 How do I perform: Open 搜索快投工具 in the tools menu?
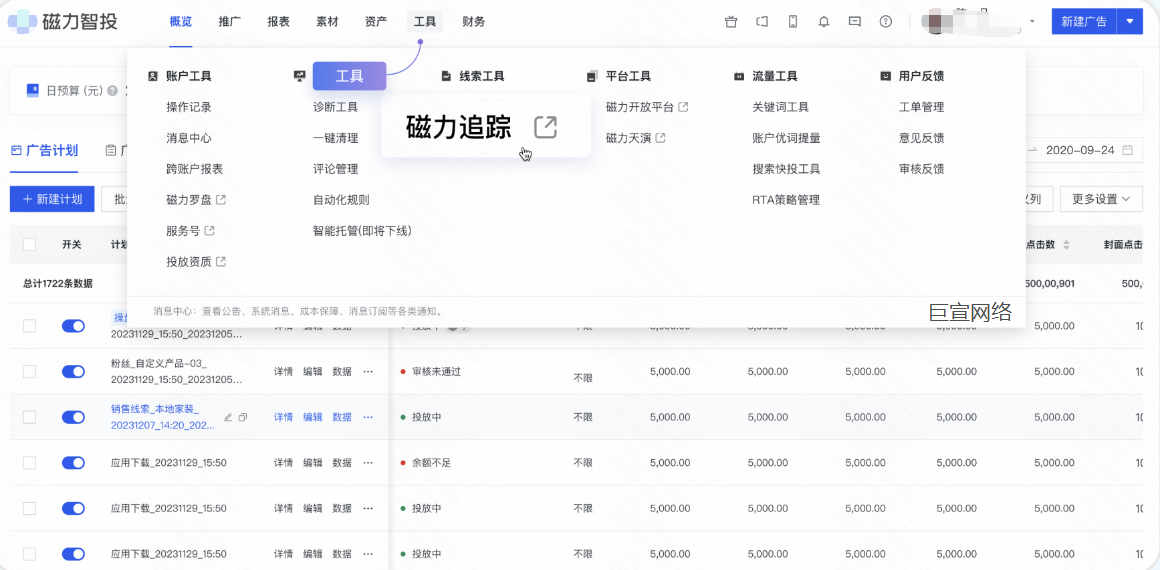tap(786, 169)
